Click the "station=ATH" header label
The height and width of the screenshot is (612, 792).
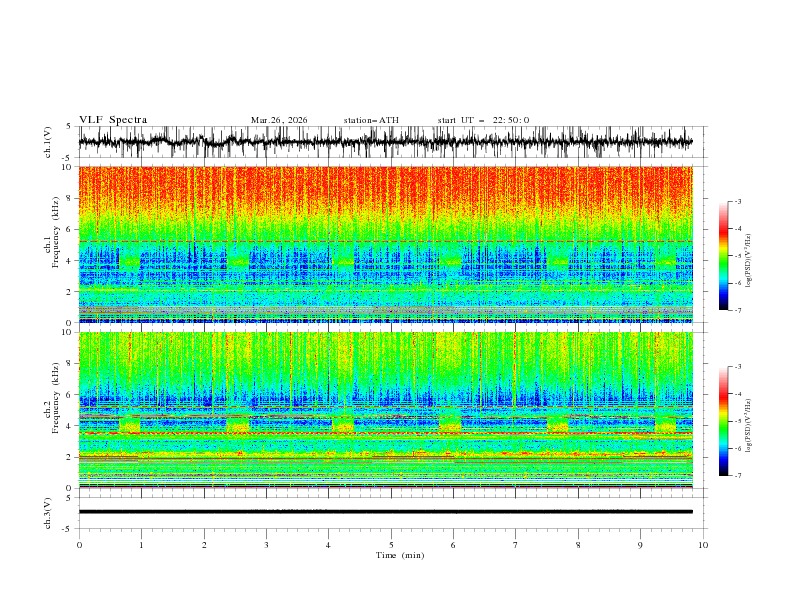click(371, 120)
